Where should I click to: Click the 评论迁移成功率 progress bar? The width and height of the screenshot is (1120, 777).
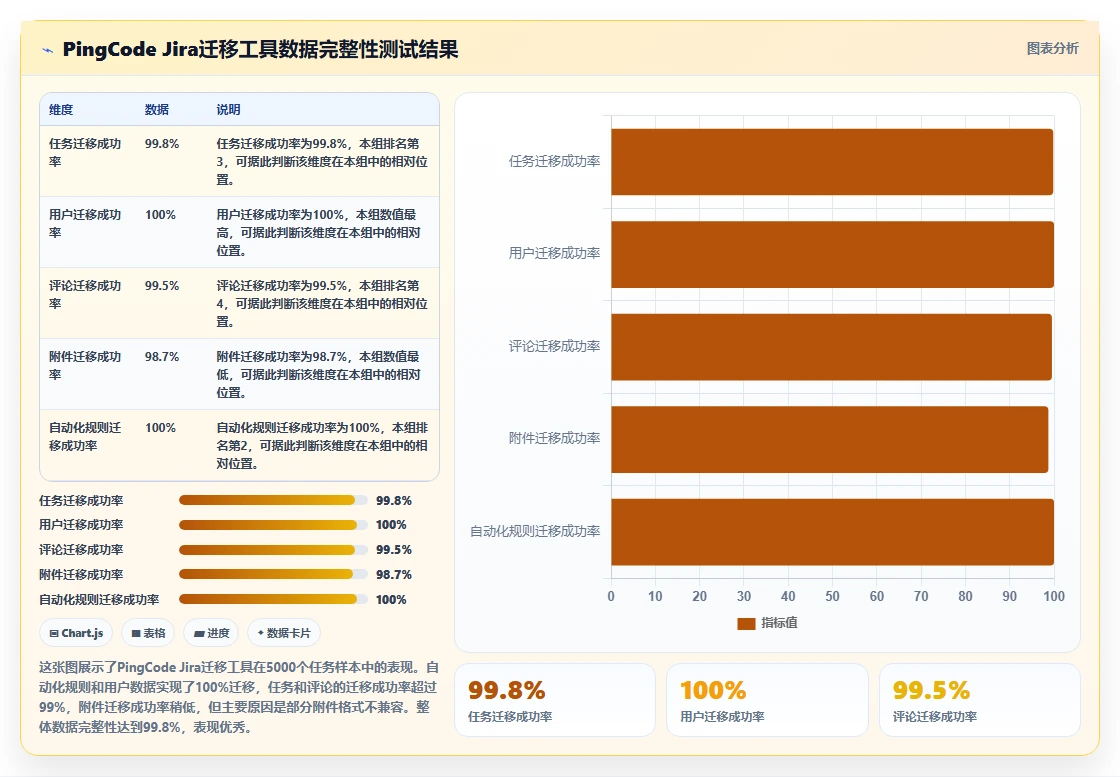click(274, 550)
